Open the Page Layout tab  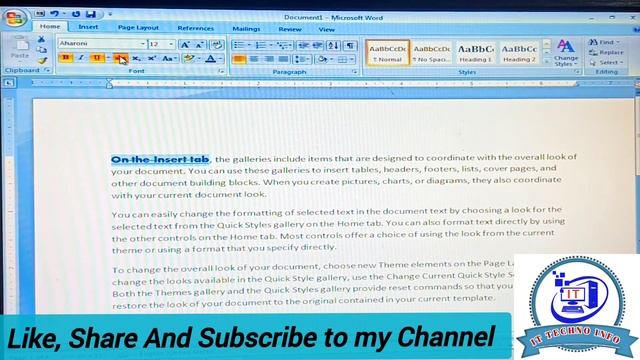(138, 28)
